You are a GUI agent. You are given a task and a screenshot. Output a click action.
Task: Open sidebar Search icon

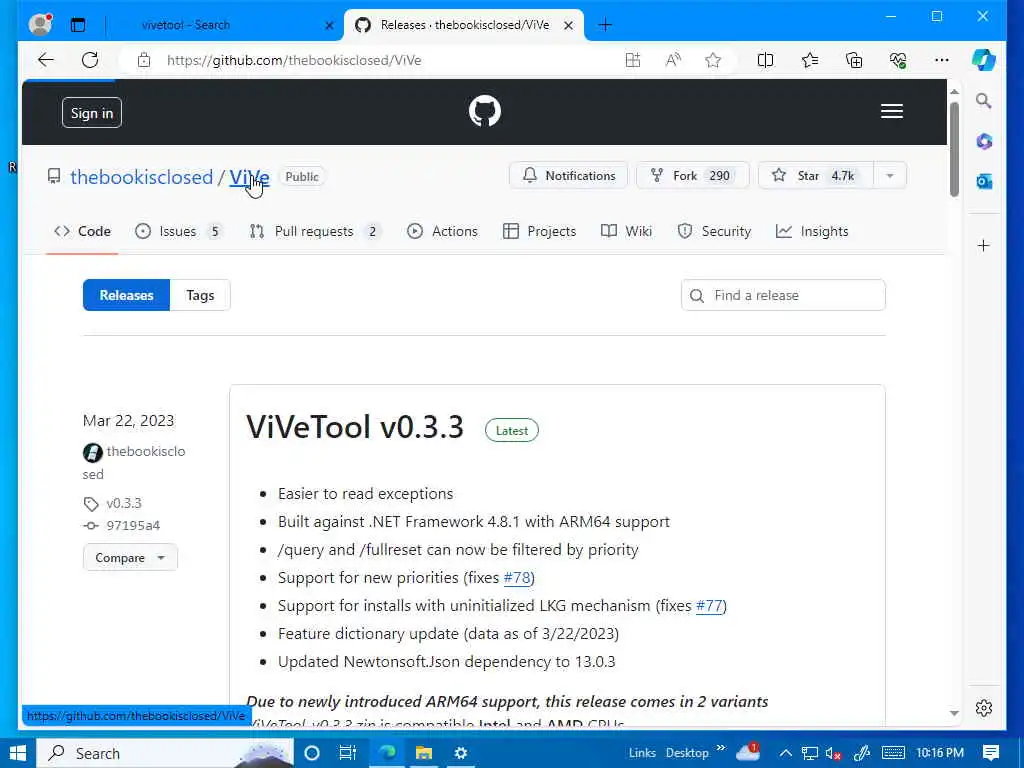point(984,101)
